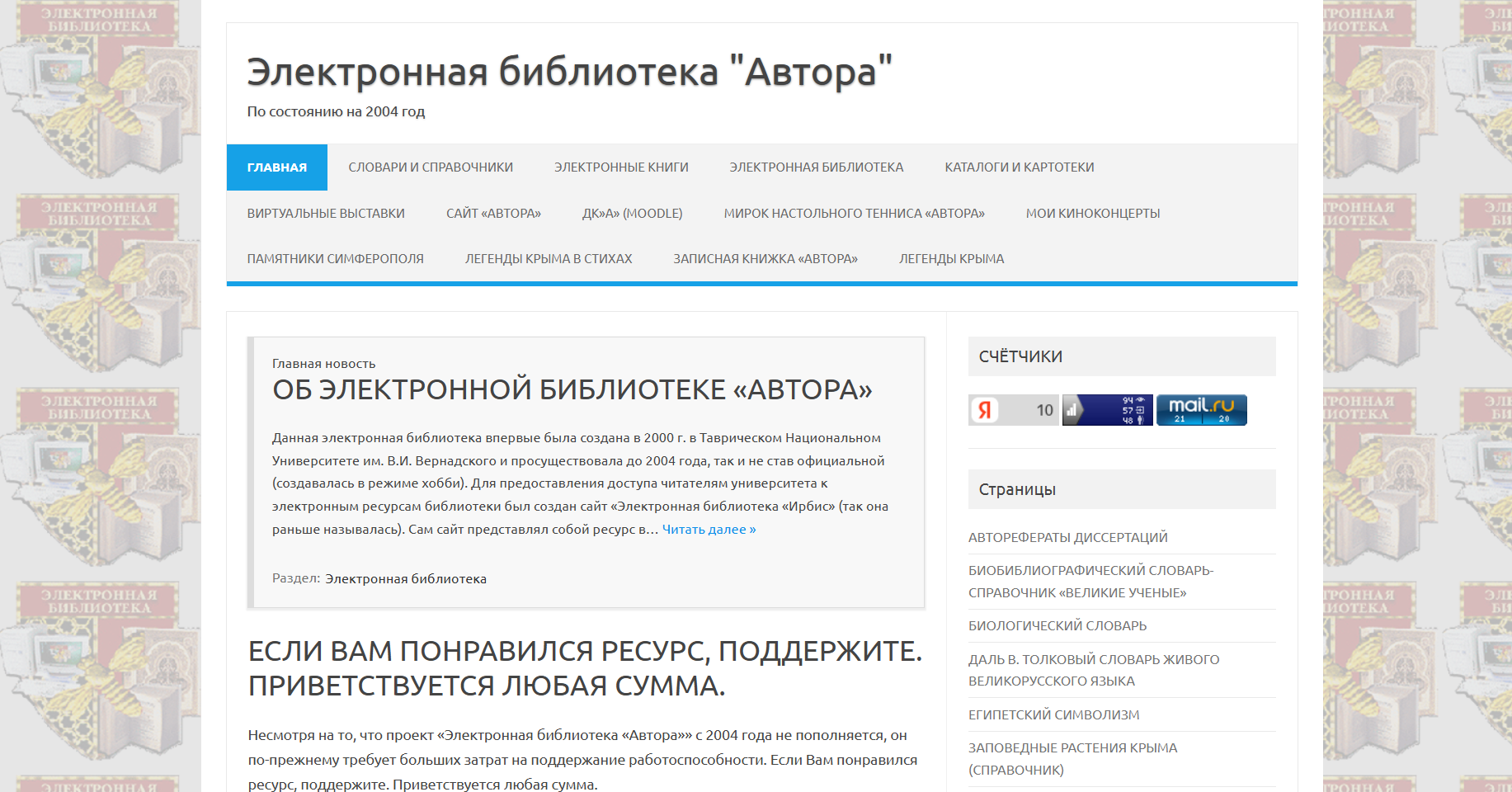Click site title Электронная библиотека "Автора"
Image resolution: width=1512 pixels, height=792 pixels.
pos(570,72)
